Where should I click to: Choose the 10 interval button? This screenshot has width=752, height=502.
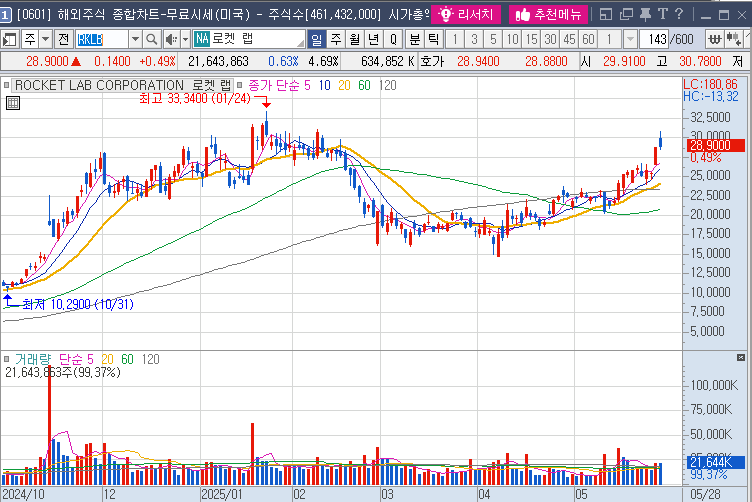pos(512,39)
